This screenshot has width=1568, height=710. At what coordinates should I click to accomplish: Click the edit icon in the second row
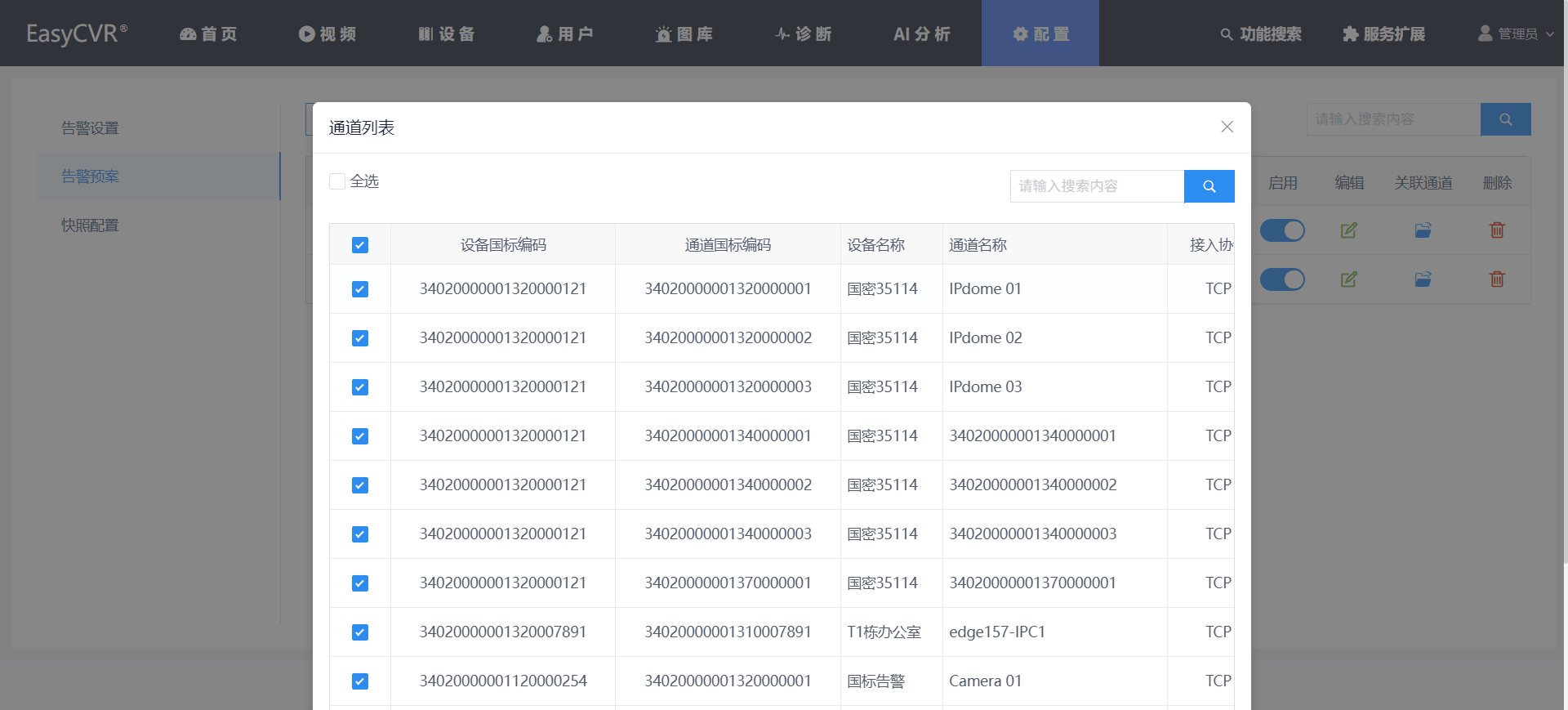coord(1349,279)
